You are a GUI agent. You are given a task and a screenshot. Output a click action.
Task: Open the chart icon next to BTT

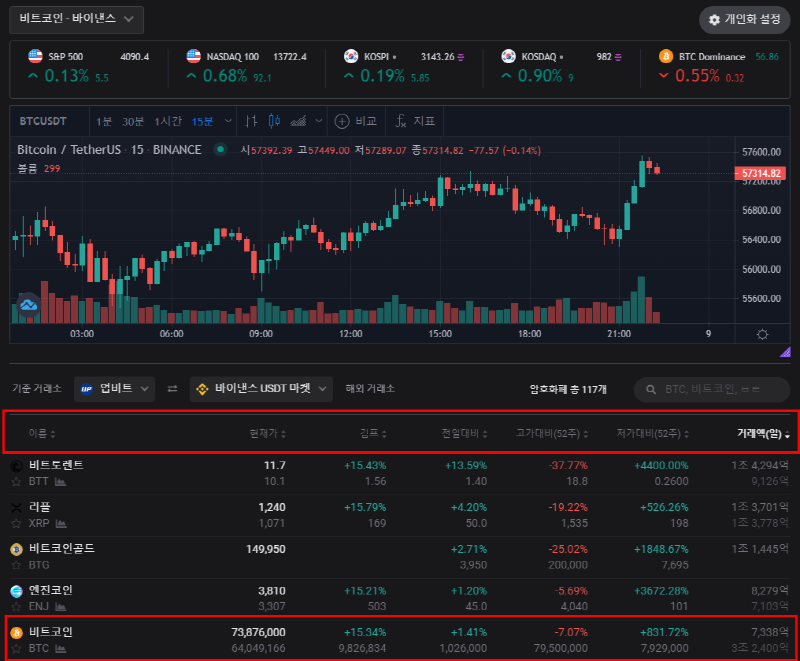[x=60, y=481]
